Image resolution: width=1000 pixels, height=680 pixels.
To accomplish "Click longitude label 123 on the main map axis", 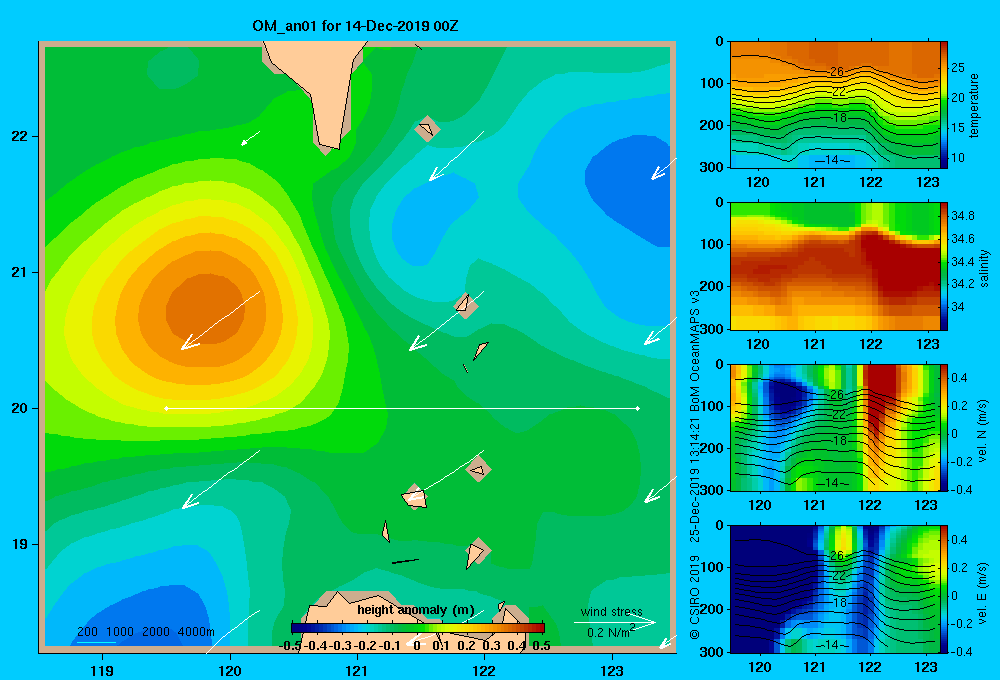I will (612, 670).
